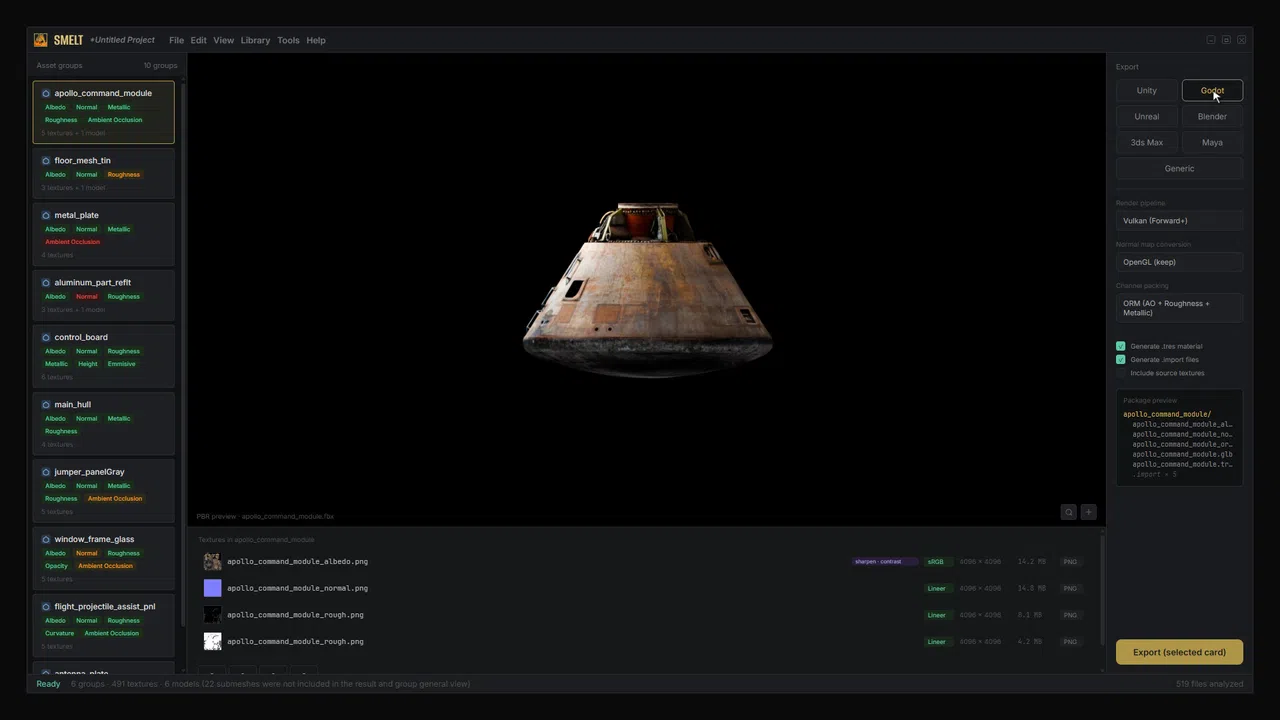Click the apollo_command_module/ folder in package preview

click(1167, 414)
